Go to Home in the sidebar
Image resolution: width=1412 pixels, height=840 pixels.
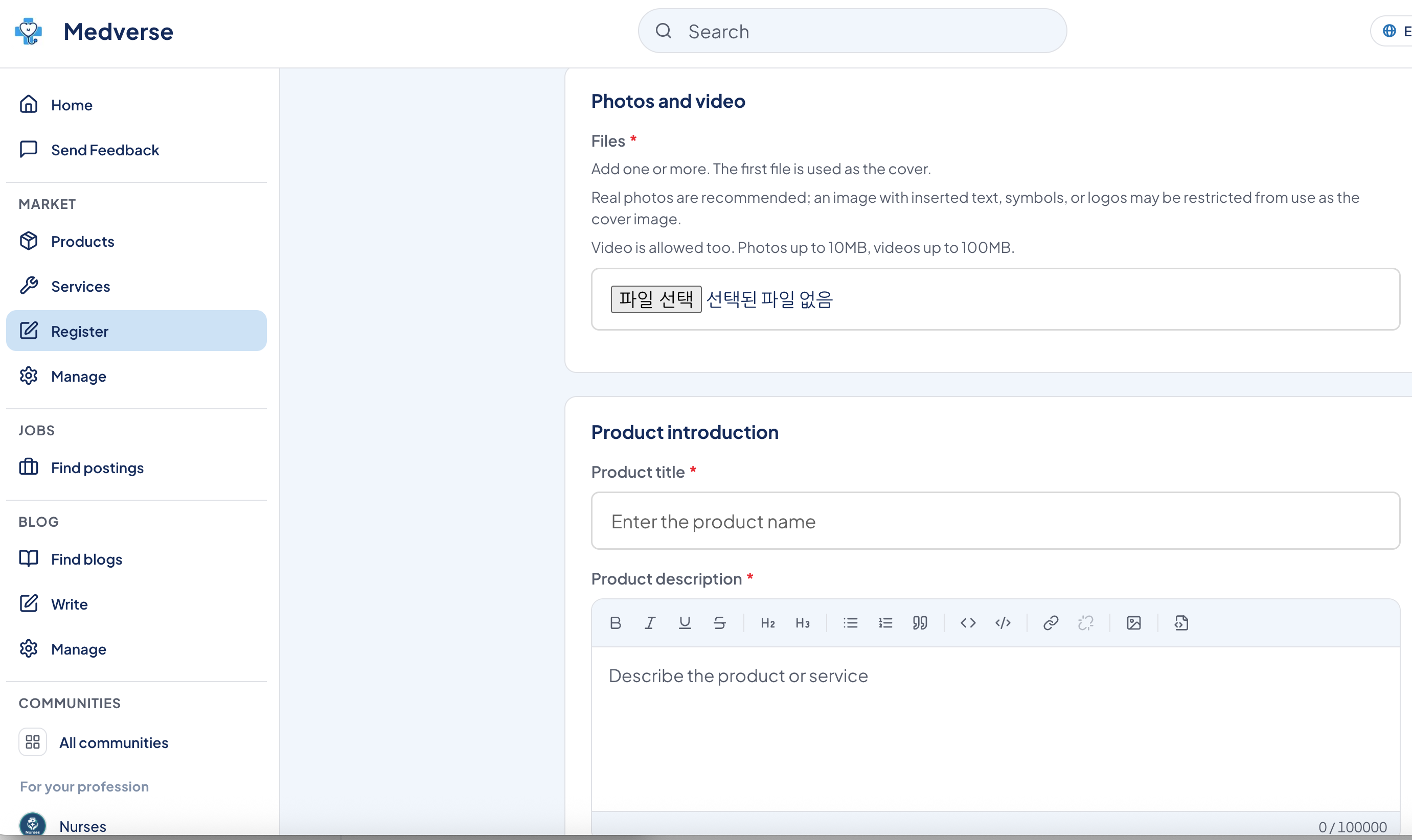[136, 105]
